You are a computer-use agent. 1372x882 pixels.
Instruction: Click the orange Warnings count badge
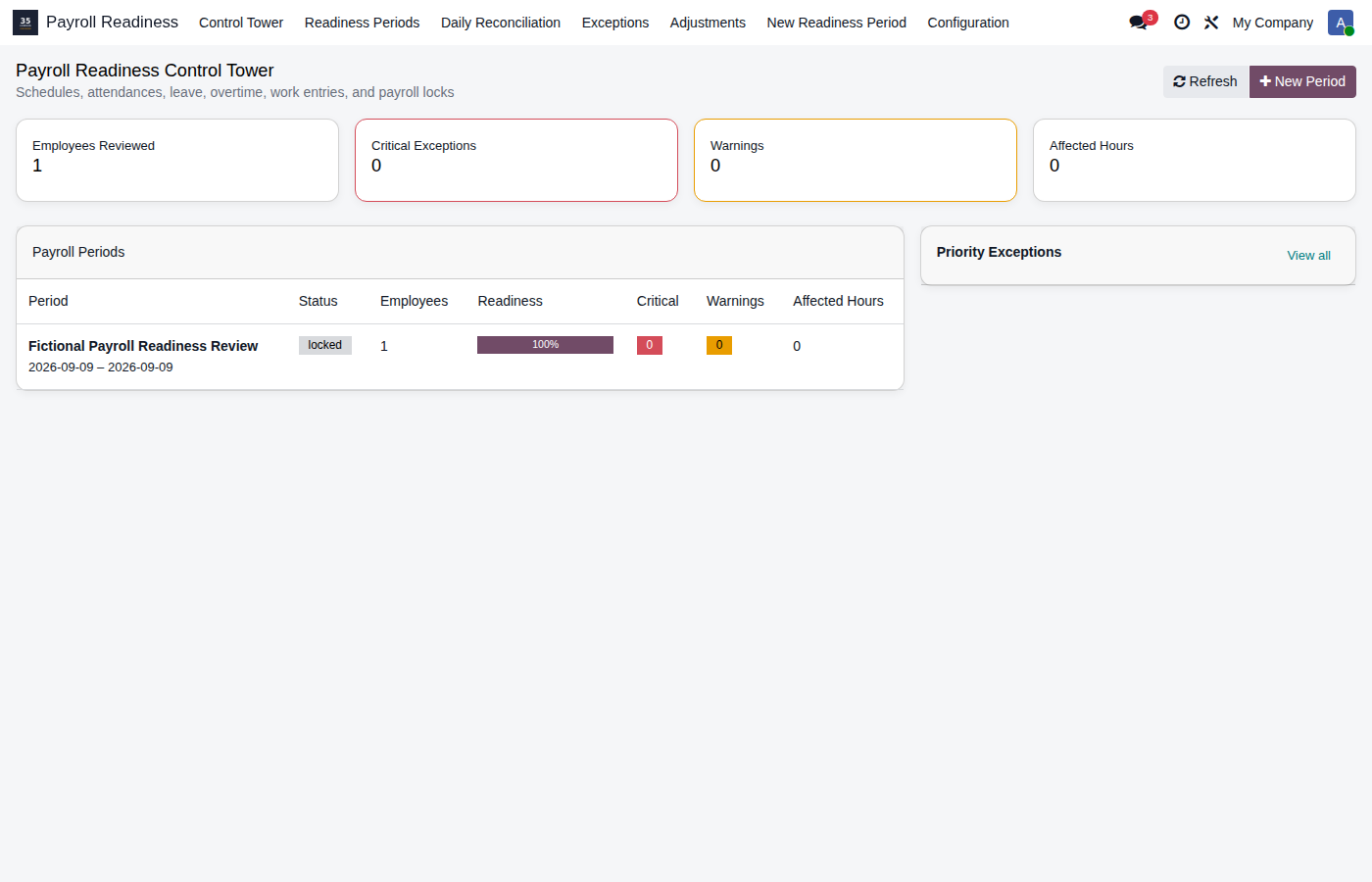[x=719, y=345]
